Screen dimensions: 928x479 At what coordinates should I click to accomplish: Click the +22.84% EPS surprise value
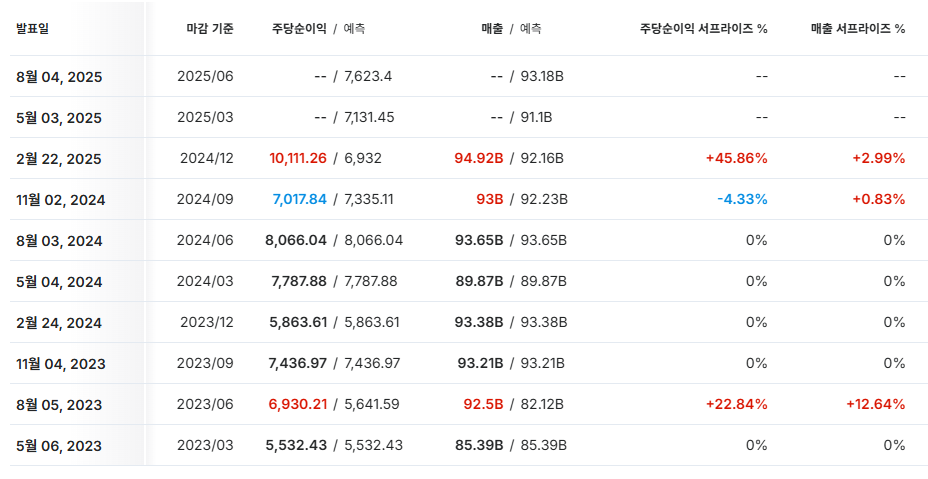(737, 404)
